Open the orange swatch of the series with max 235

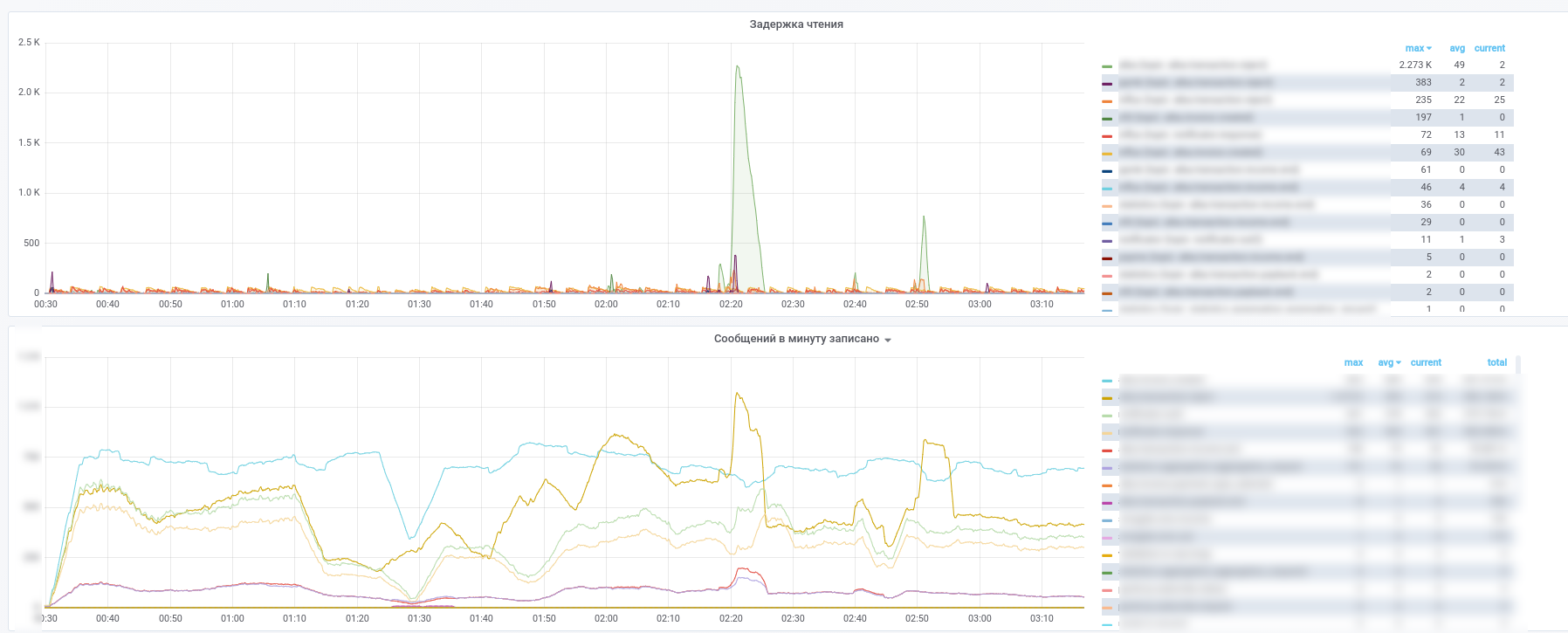pyautogui.click(x=1107, y=101)
